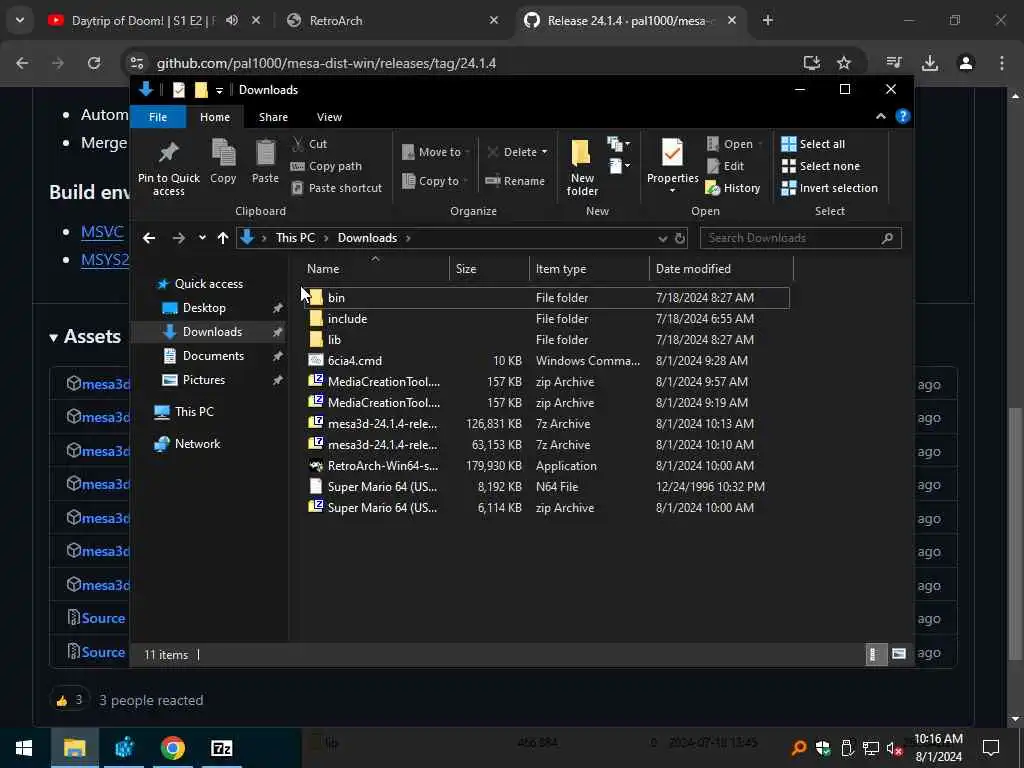1024x768 pixels.
Task: Sort by the Item type column header
Action: [588, 268]
